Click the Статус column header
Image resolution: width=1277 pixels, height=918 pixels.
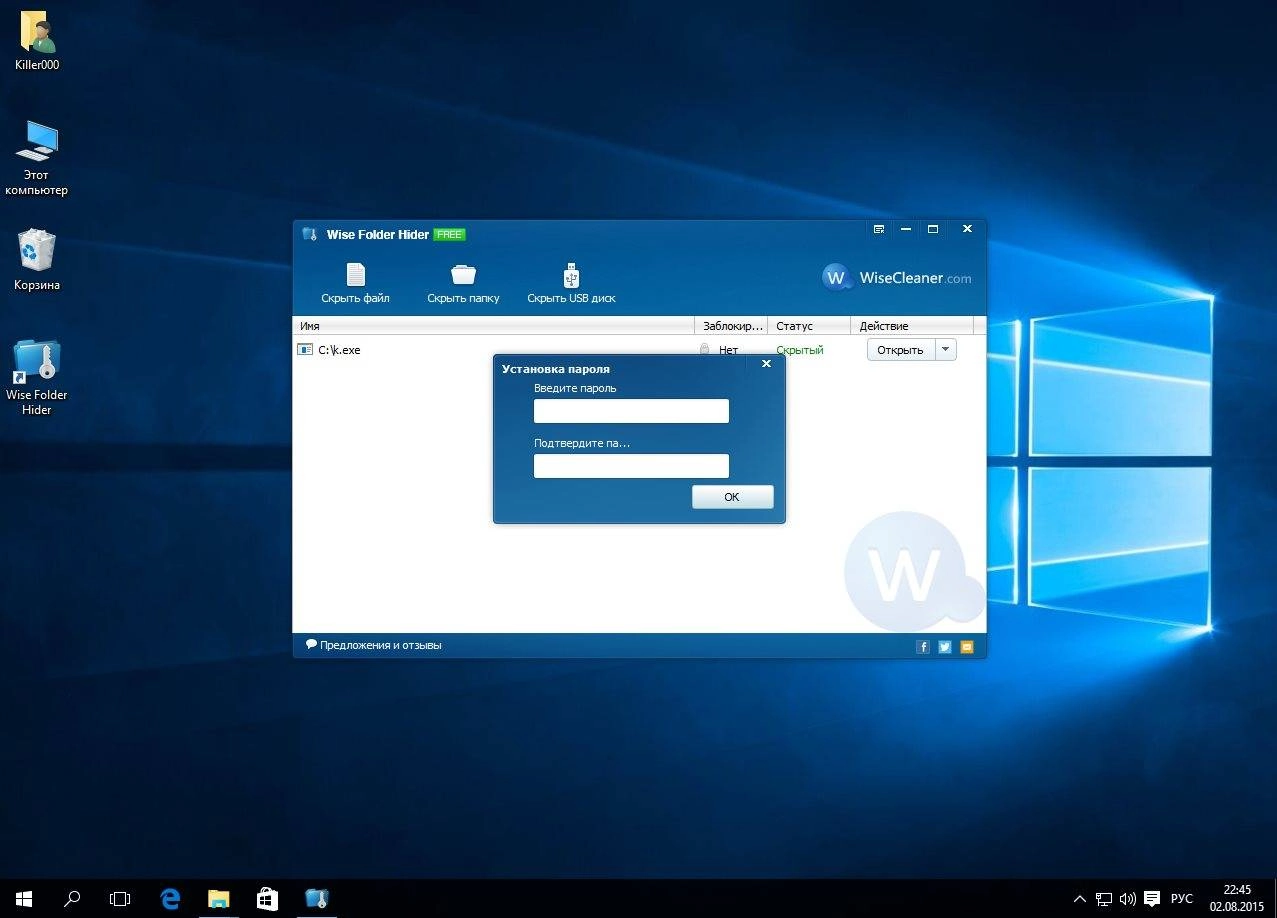(809, 326)
